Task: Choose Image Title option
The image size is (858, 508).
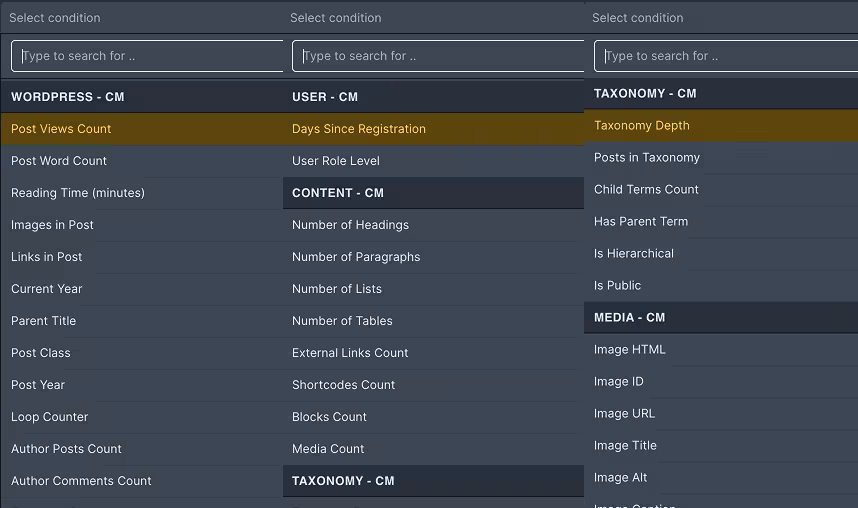Action: 721,446
